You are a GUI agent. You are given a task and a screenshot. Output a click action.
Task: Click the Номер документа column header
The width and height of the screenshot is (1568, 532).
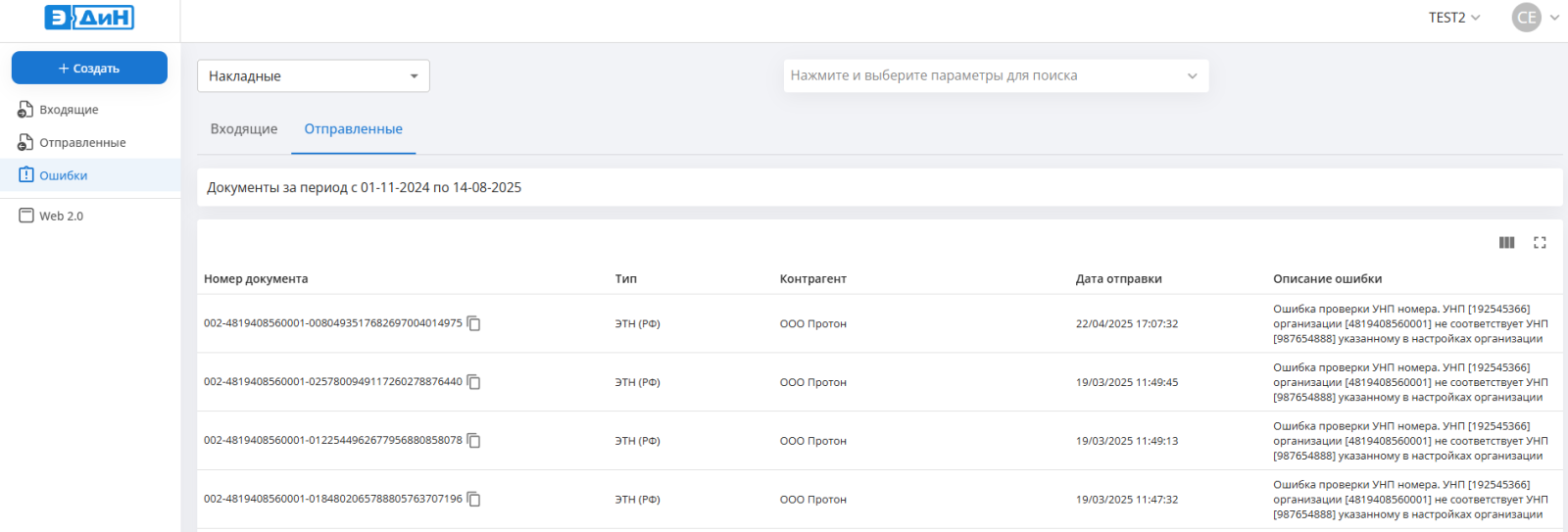pyautogui.click(x=256, y=279)
